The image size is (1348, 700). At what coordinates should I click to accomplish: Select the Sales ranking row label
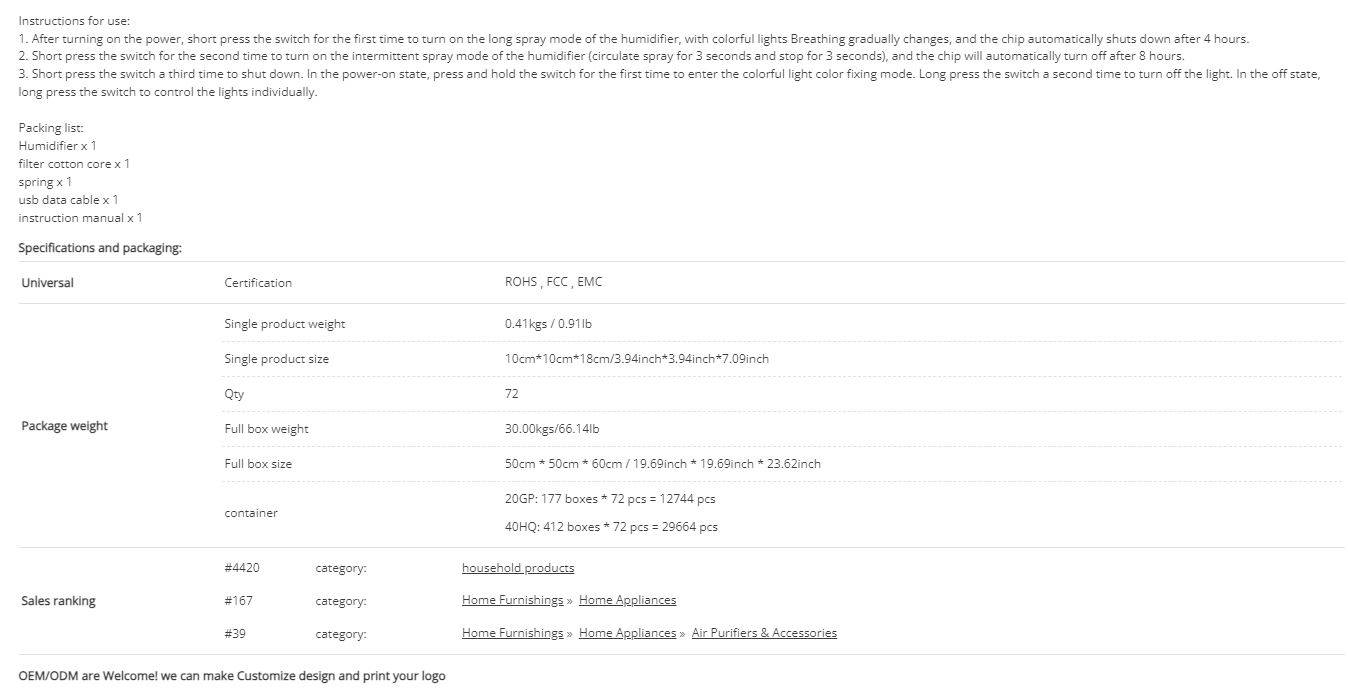[x=58, y=601]
